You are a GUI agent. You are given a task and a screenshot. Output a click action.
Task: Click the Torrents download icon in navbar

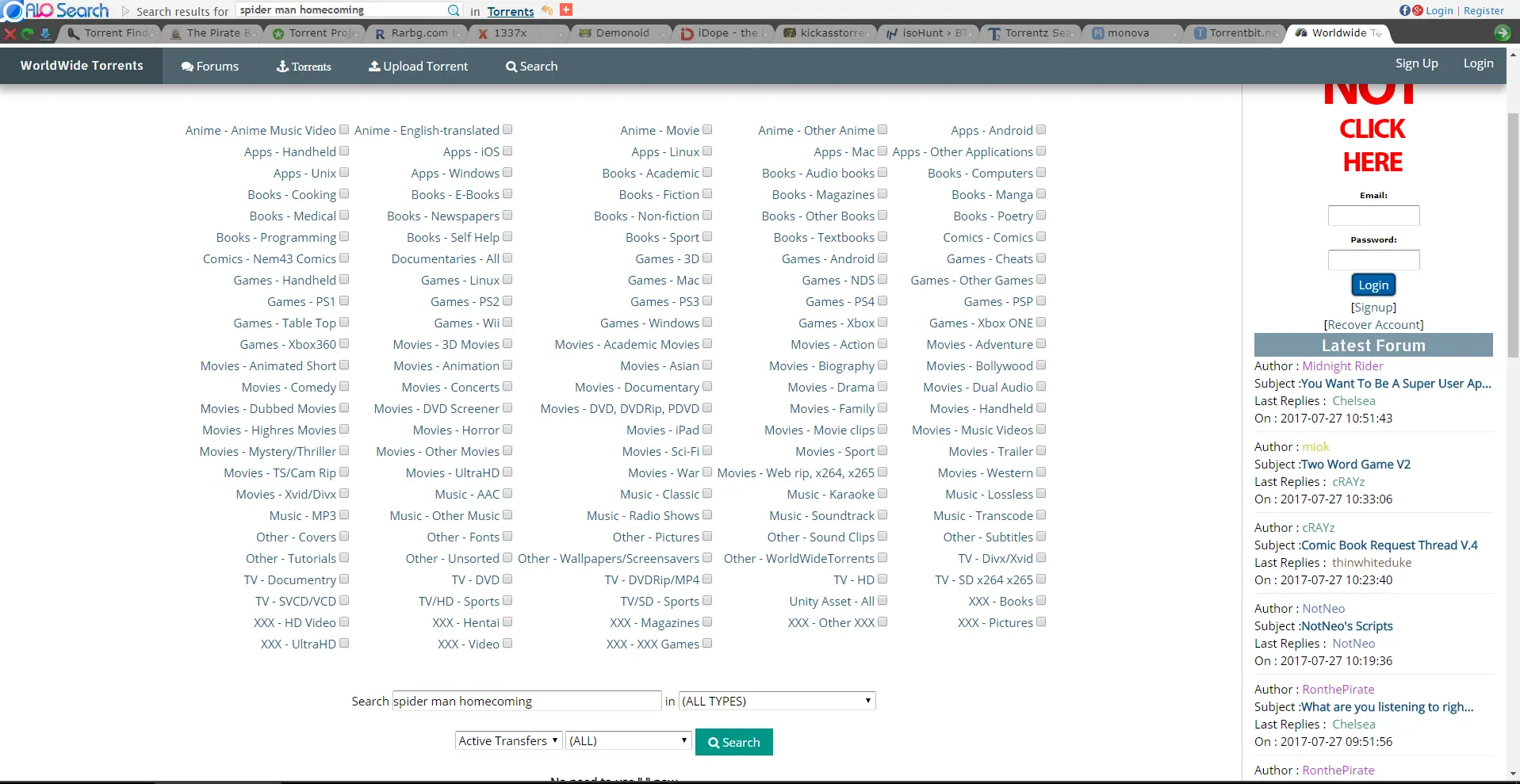coord(282,67)
